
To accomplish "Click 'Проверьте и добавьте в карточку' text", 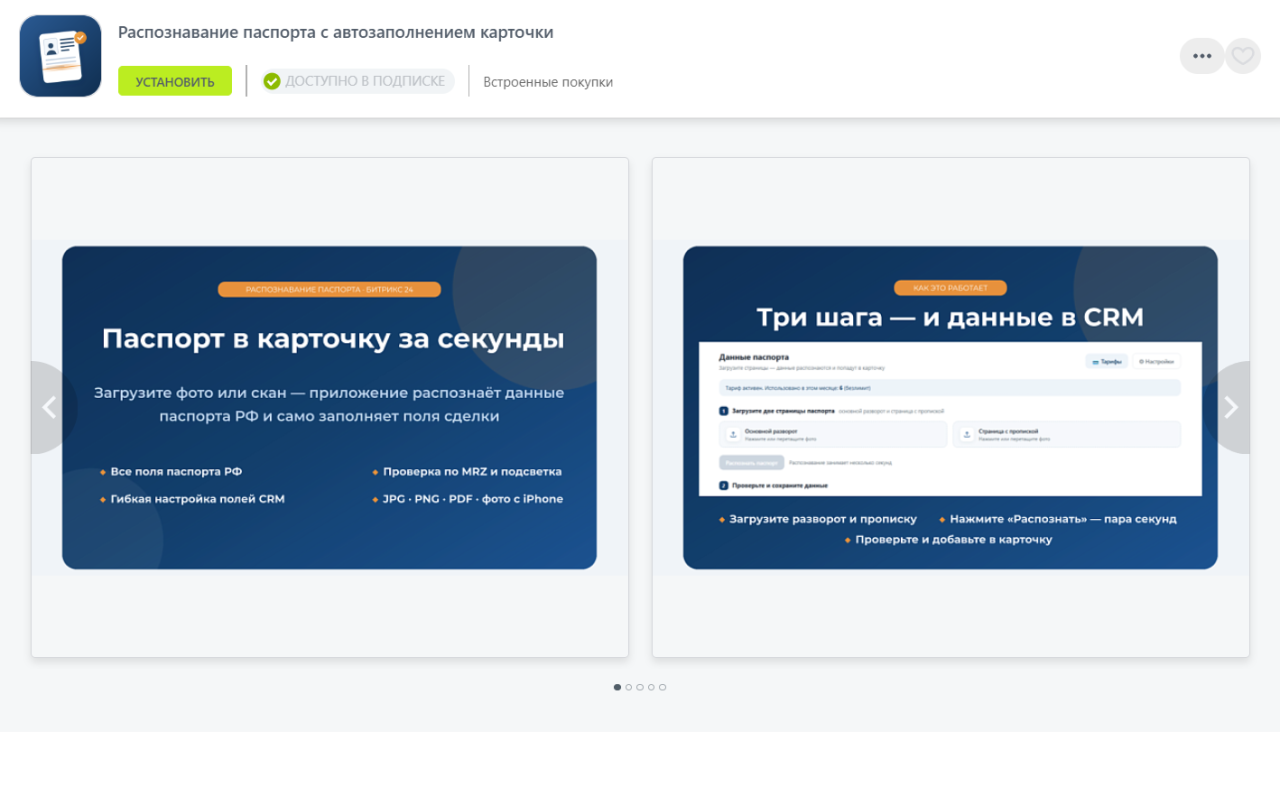I will pyautogui.click(x=954, y=539).
